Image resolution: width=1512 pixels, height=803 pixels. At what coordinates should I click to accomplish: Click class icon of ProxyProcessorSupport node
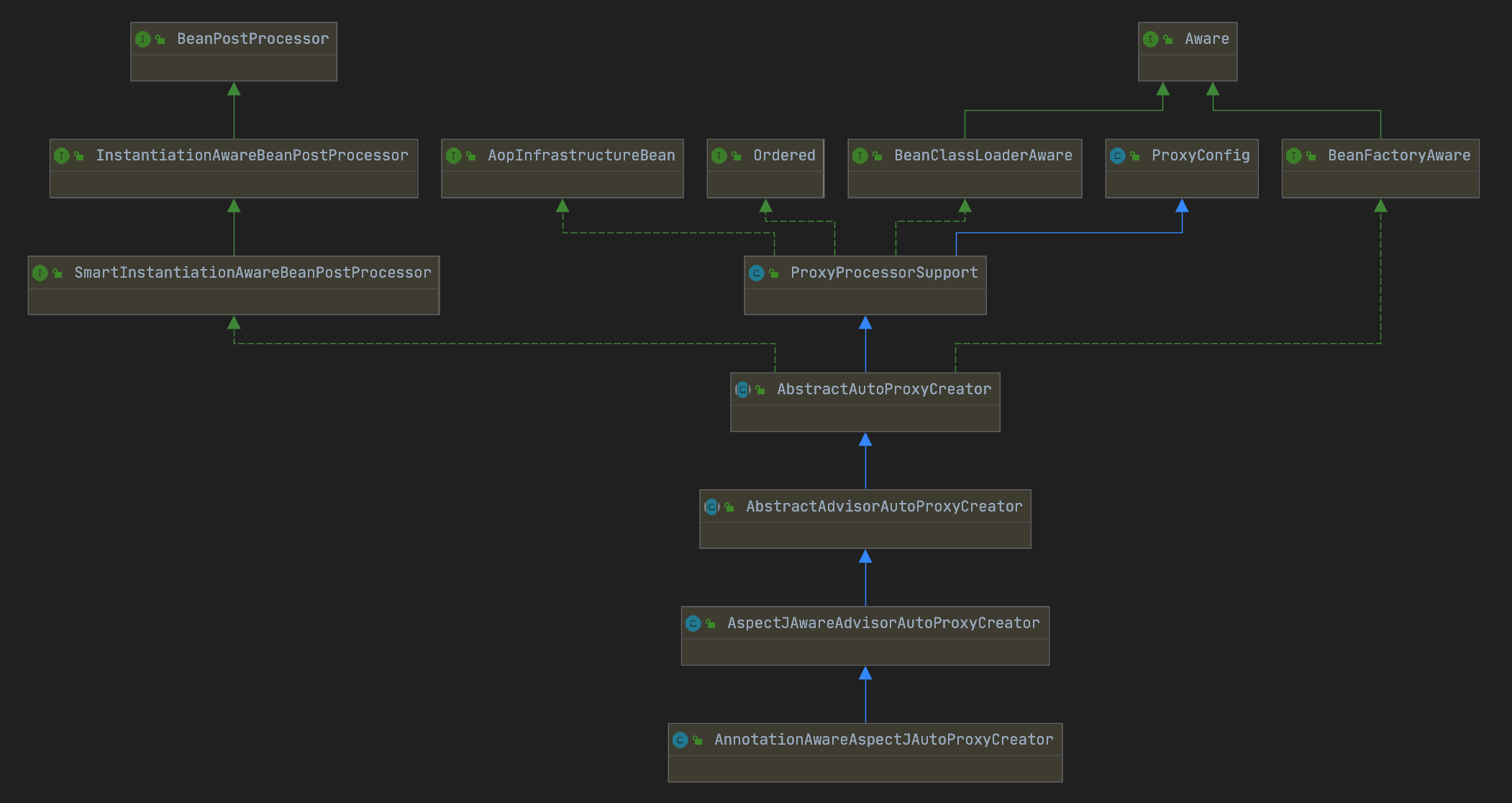click(756, 273)
